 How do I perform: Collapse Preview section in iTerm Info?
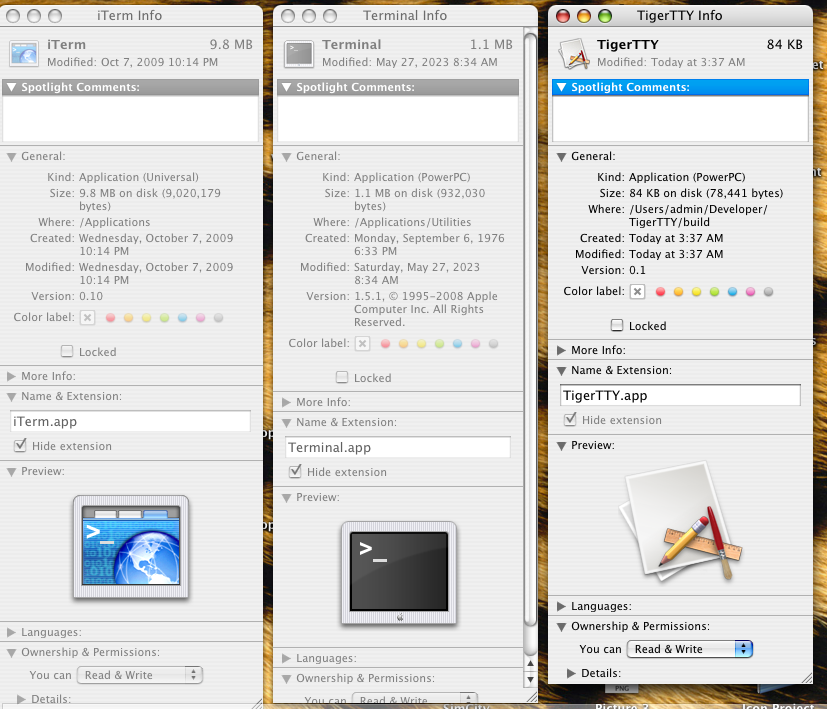[11, 472]
